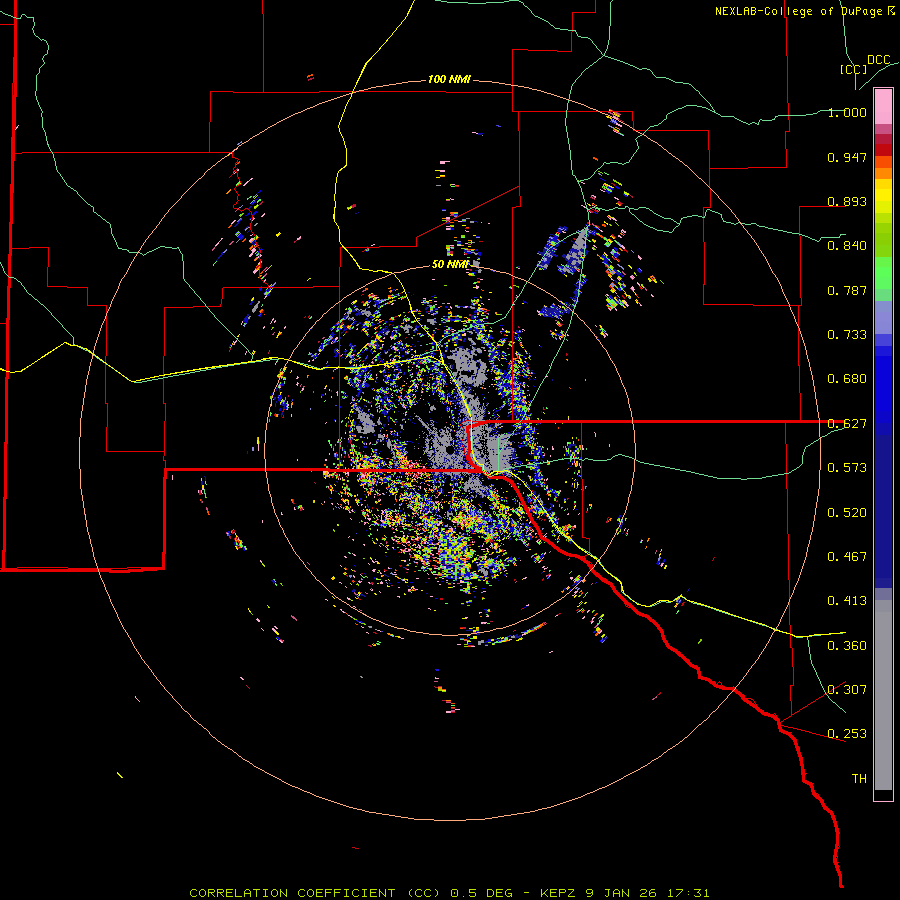Image resolution: width=900 pixels, height=900 pixels.
Task: Click the black radar site dot at map center
Action: click(x=449, y=449)
